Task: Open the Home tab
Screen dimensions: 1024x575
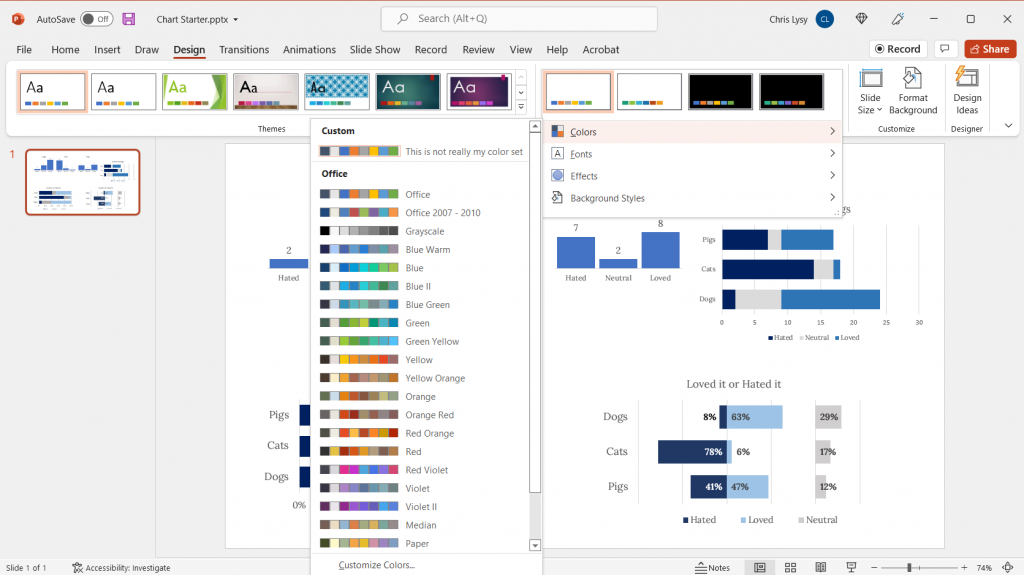Action: pos(65,50)
